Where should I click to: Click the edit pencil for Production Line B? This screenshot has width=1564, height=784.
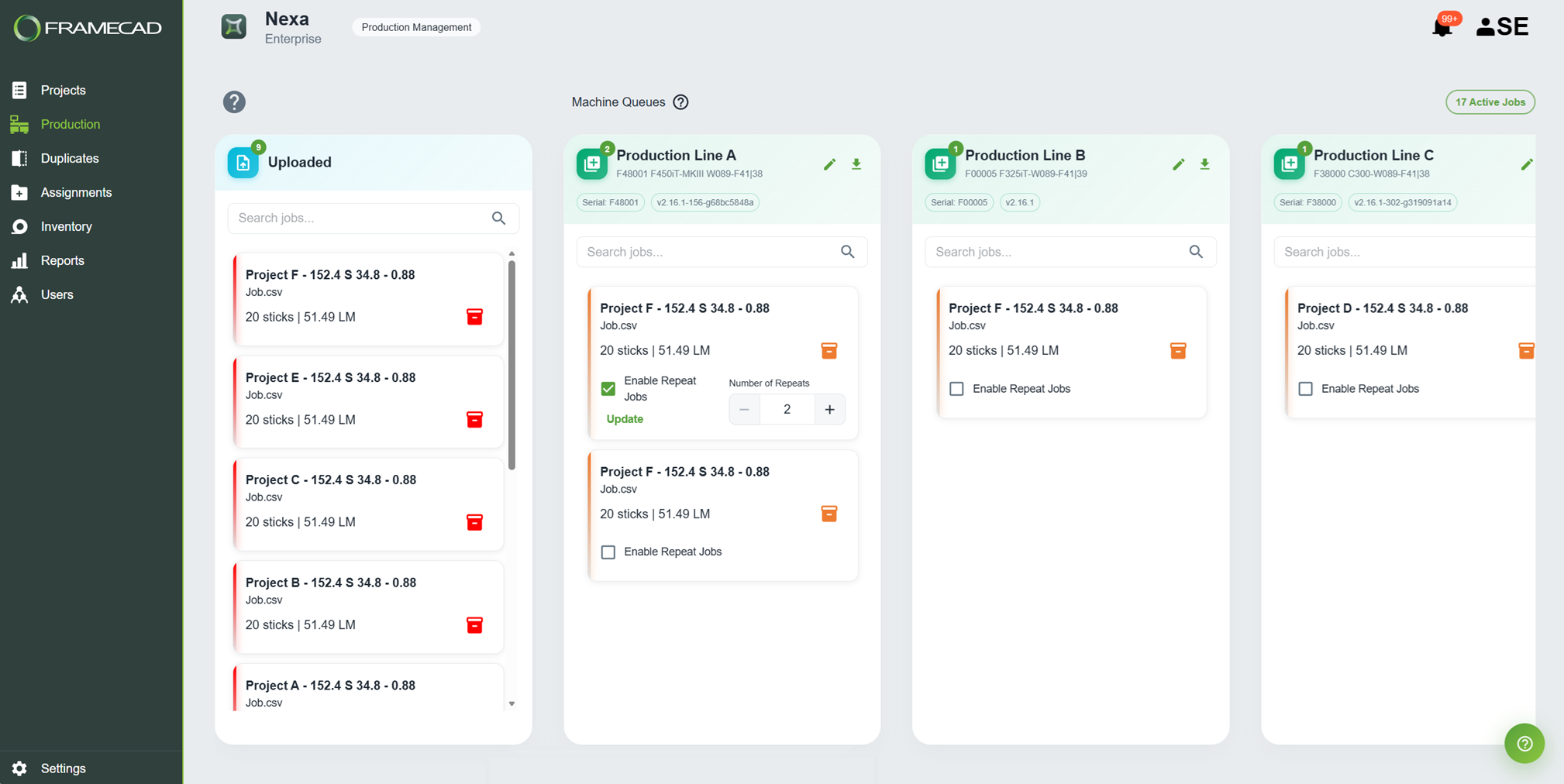coord(1178,164)
